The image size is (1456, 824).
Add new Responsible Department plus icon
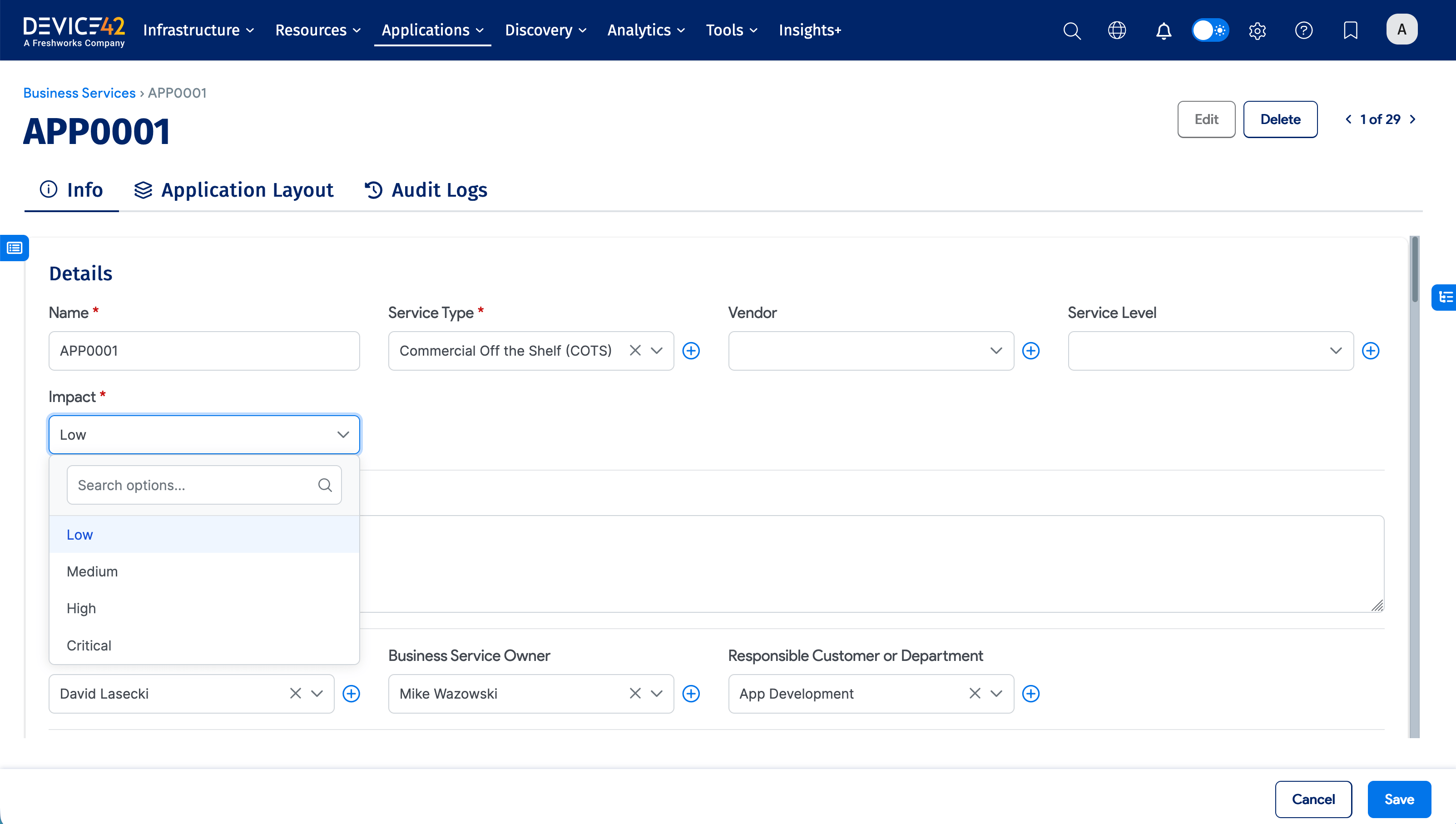1030,694
